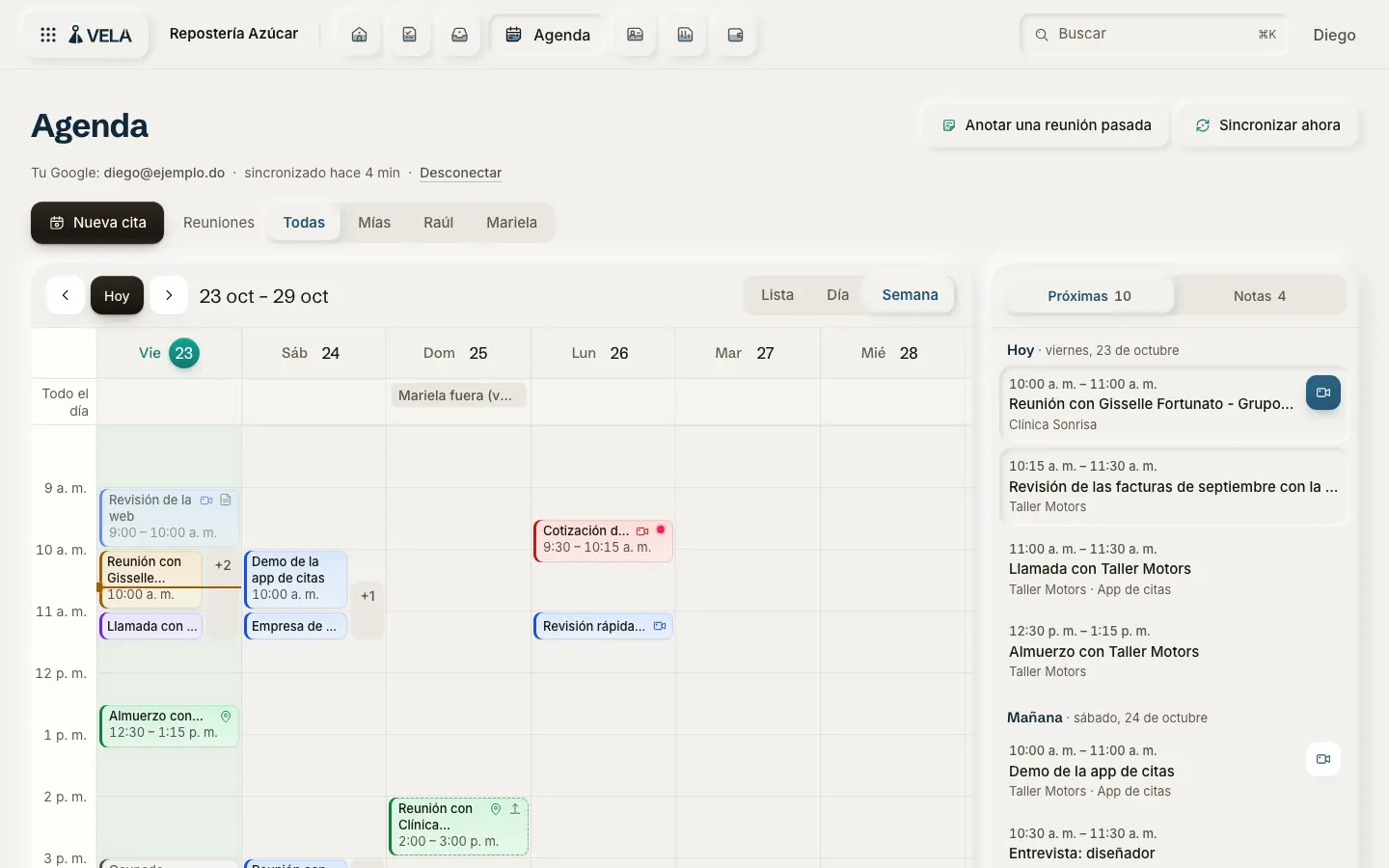Open the inbox tray icon
The height and width of the screenshot is (868, 1389).
click(x=460, y=35)
